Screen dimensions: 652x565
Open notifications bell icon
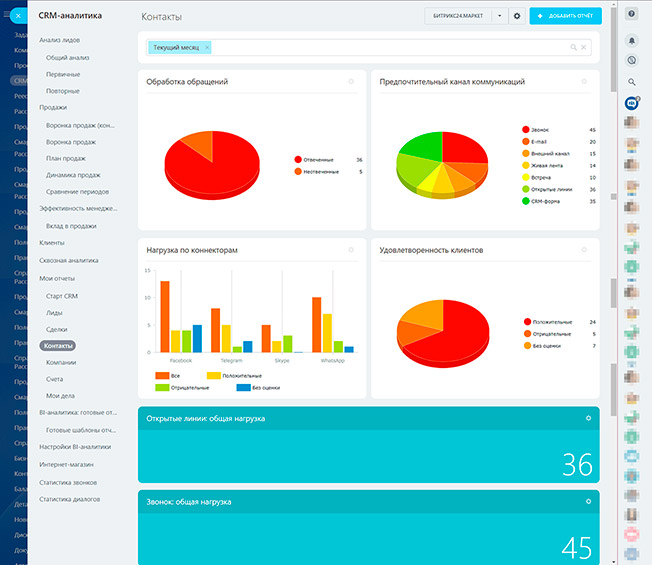coord(632,40)
